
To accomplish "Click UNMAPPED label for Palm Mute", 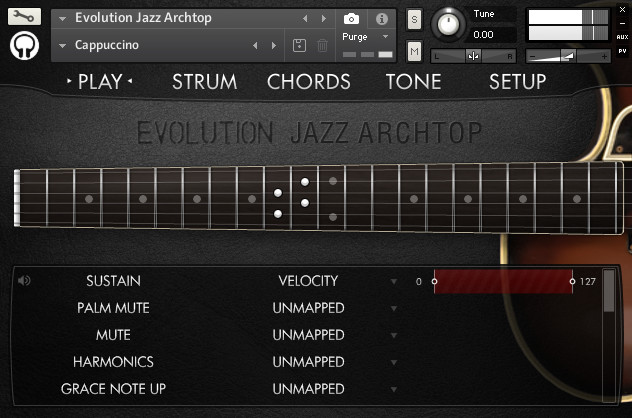I will tap(308, 308).
